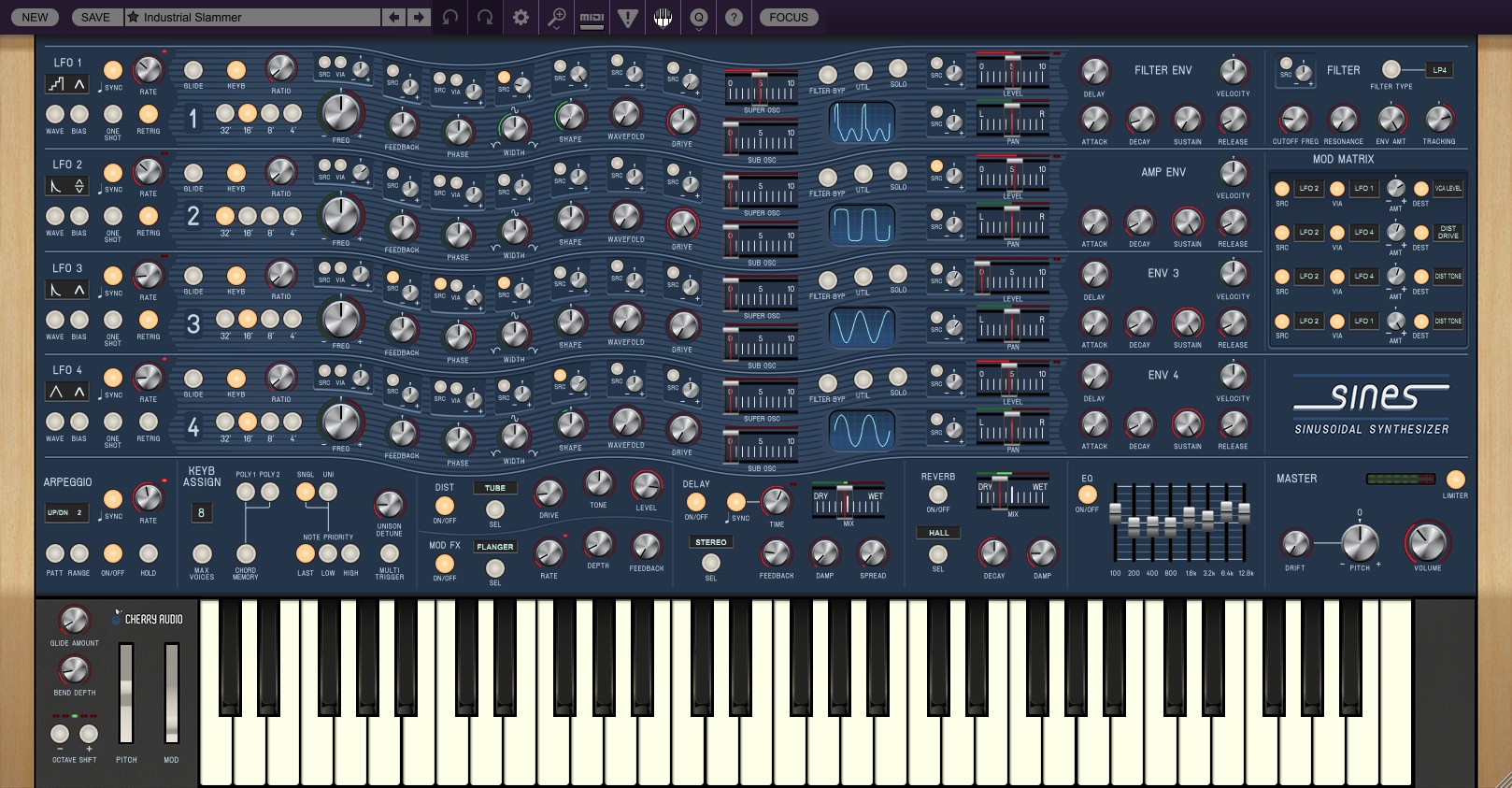Click the master Volume knob

[1427, 541]
